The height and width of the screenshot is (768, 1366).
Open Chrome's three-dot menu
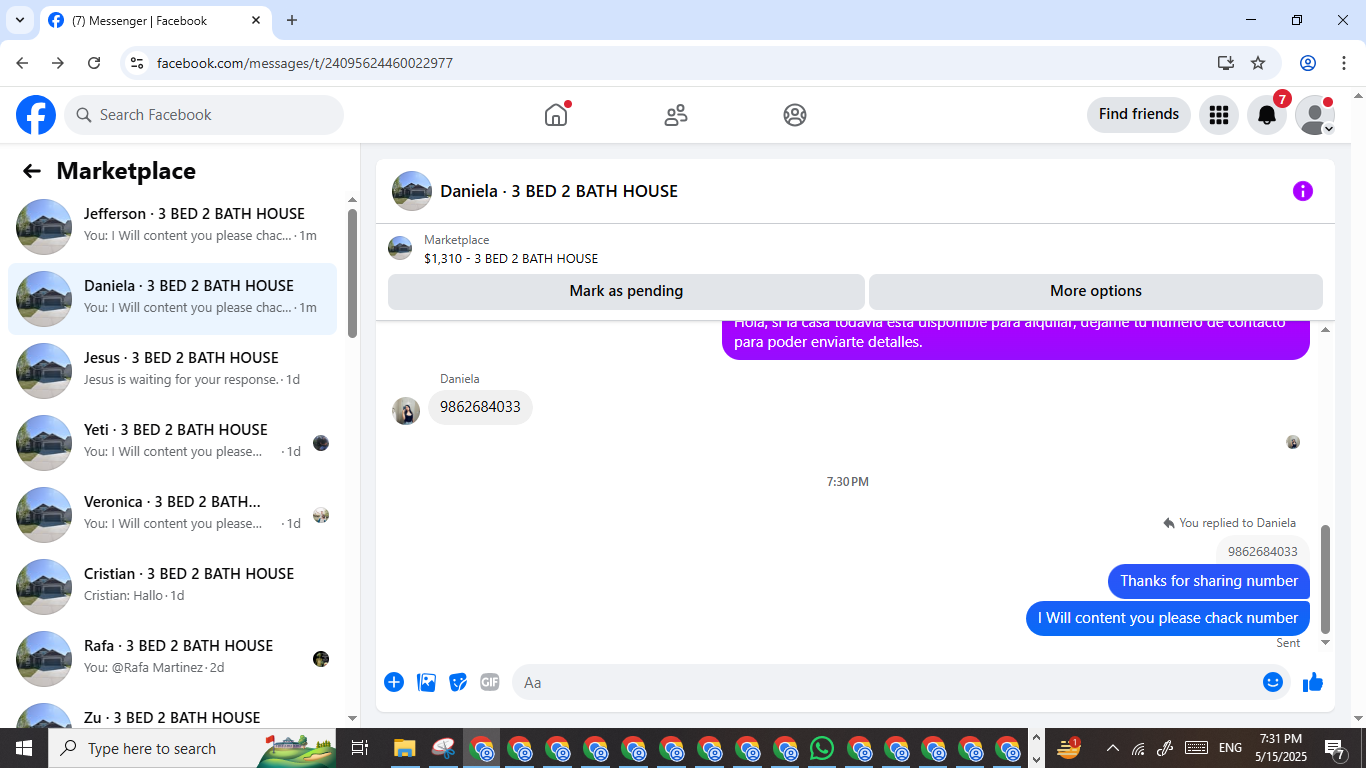tap(1344, 63)
